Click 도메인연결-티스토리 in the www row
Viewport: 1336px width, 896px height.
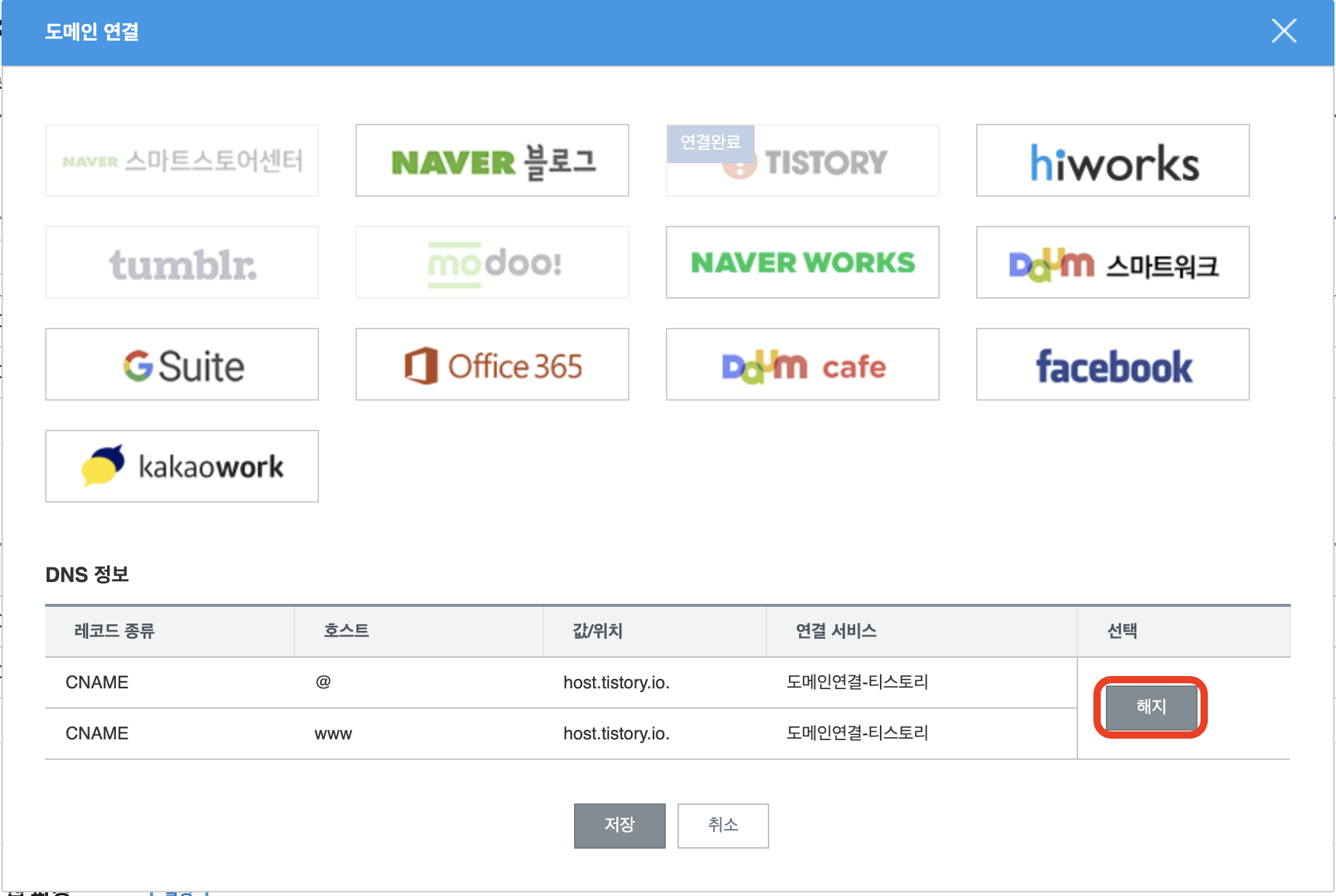point(857,733)
